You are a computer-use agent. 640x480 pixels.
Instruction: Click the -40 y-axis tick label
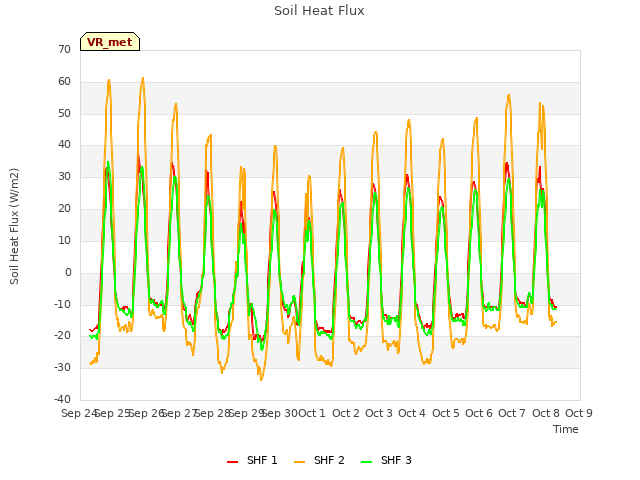pyautogui.click(x=62, y=399)
